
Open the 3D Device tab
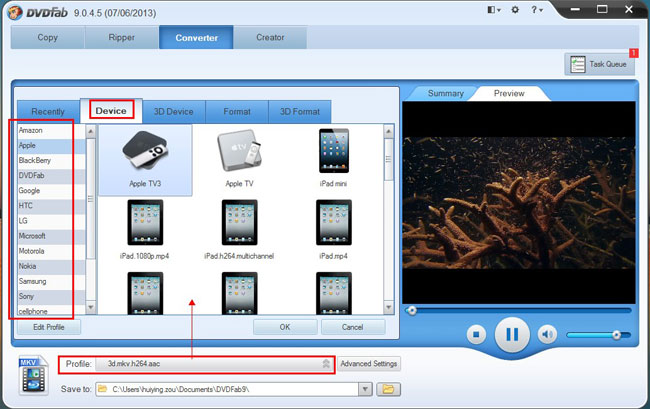click(174, 111)
